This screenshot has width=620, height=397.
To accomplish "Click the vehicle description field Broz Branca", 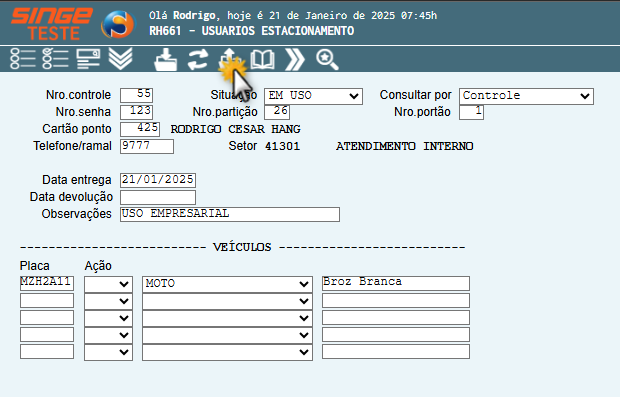I will click(x=396, y=283).
